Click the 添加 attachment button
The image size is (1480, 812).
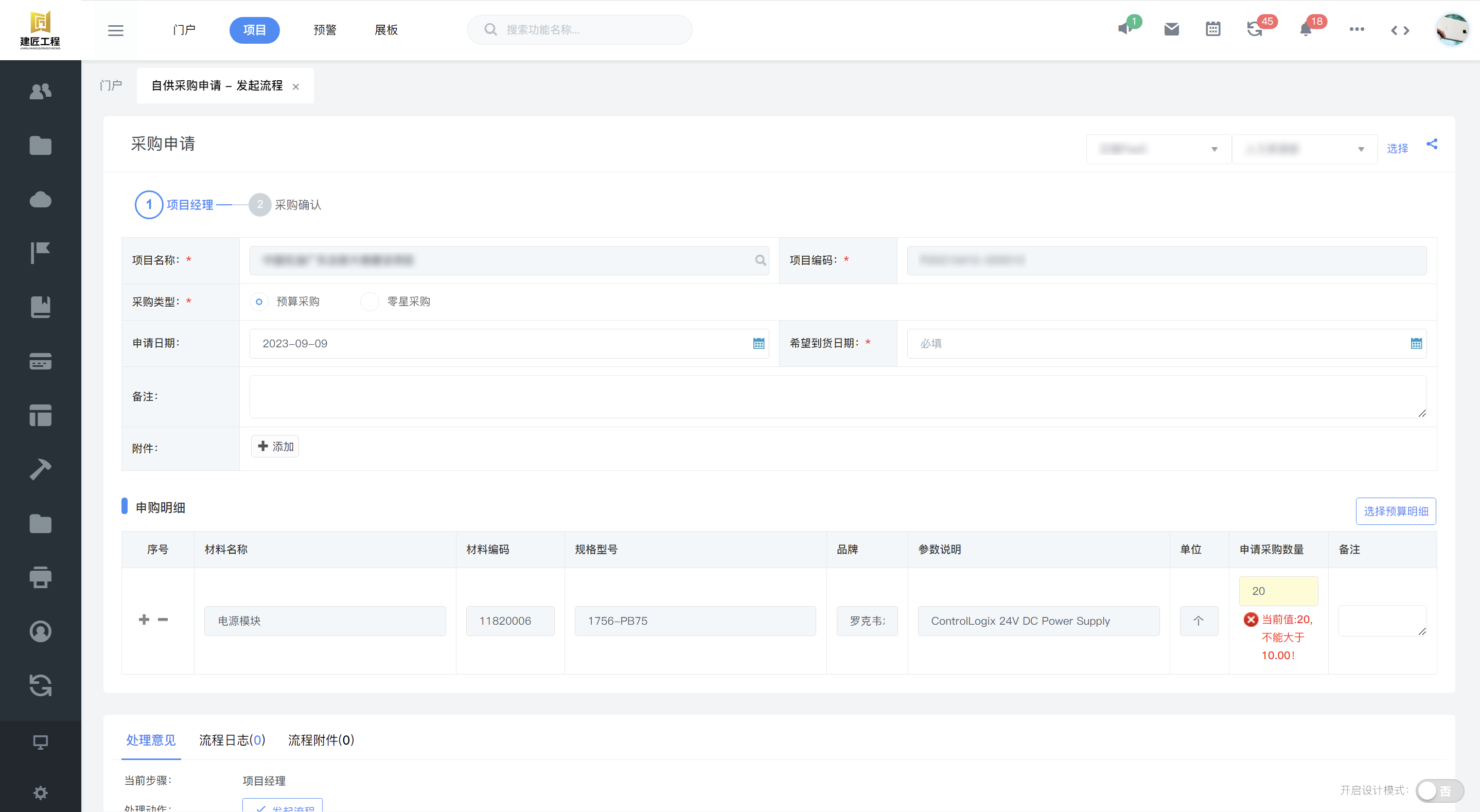(x=275, y=447)
